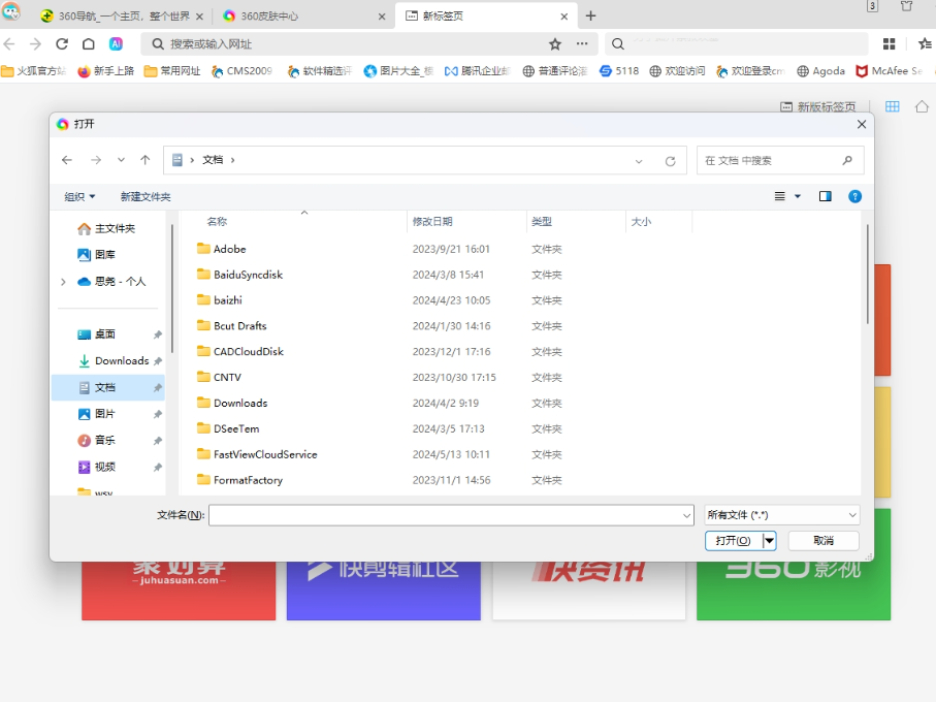Select 主文件夹 in navigation pane
The height and width of the screenshot is (702, 936).
[106, 229]
